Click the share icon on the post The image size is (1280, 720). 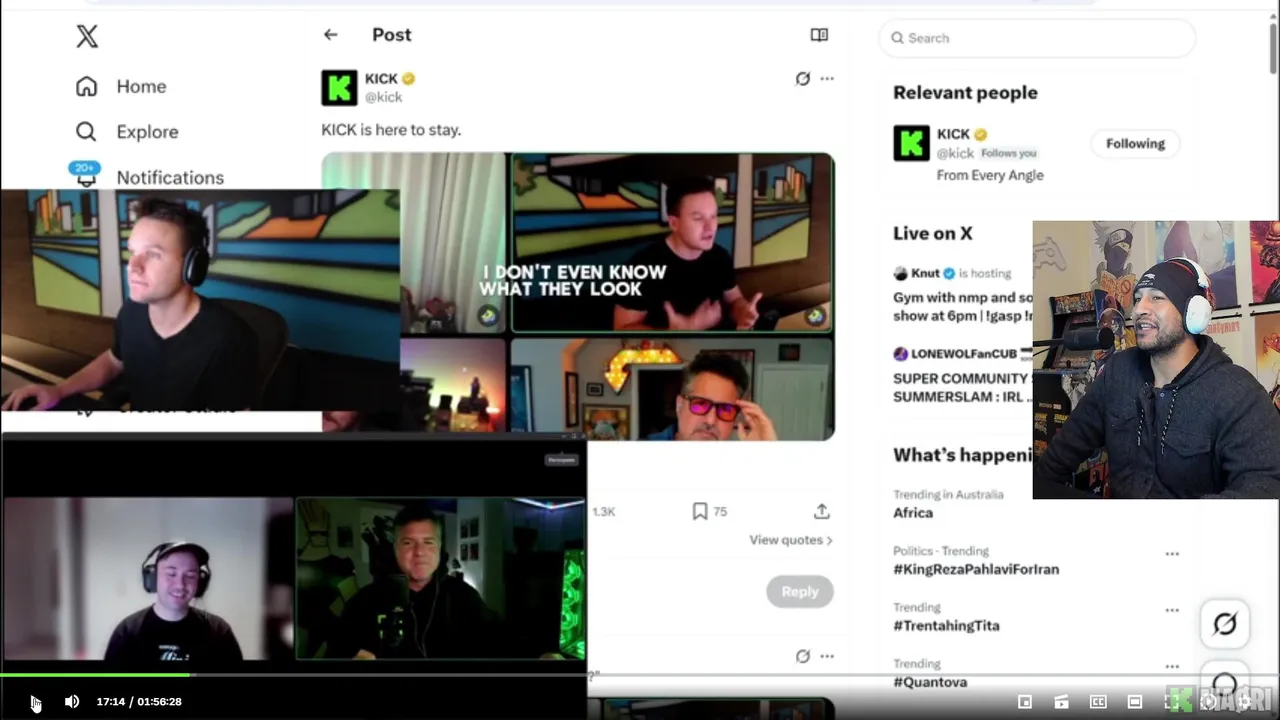[x=822, y=511]
